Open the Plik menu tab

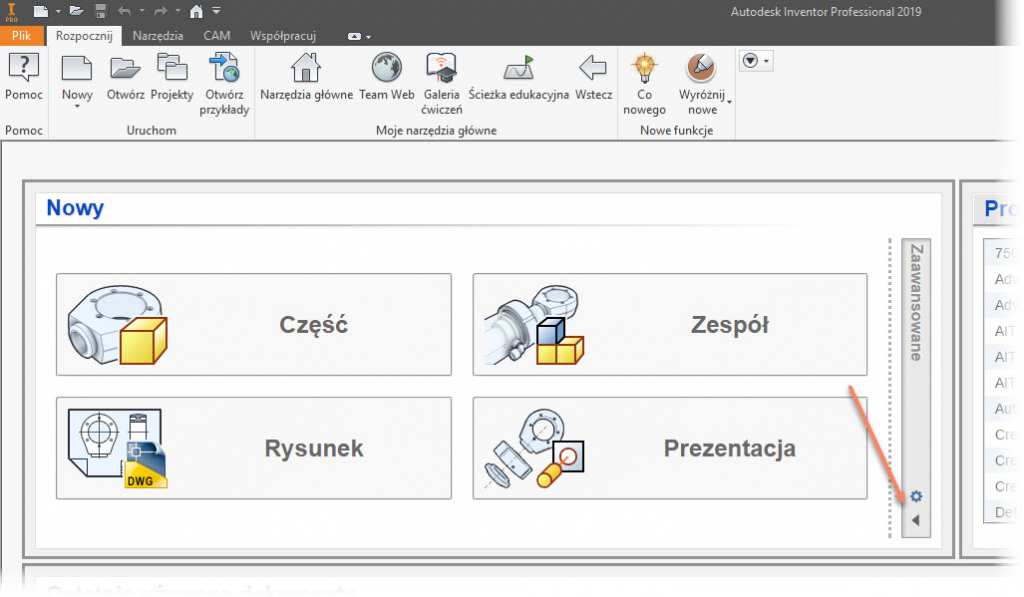pos(22,36)
